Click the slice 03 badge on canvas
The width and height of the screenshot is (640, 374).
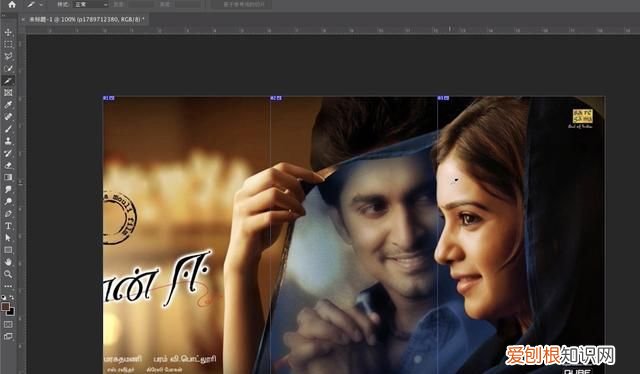[x=443, y=98]
